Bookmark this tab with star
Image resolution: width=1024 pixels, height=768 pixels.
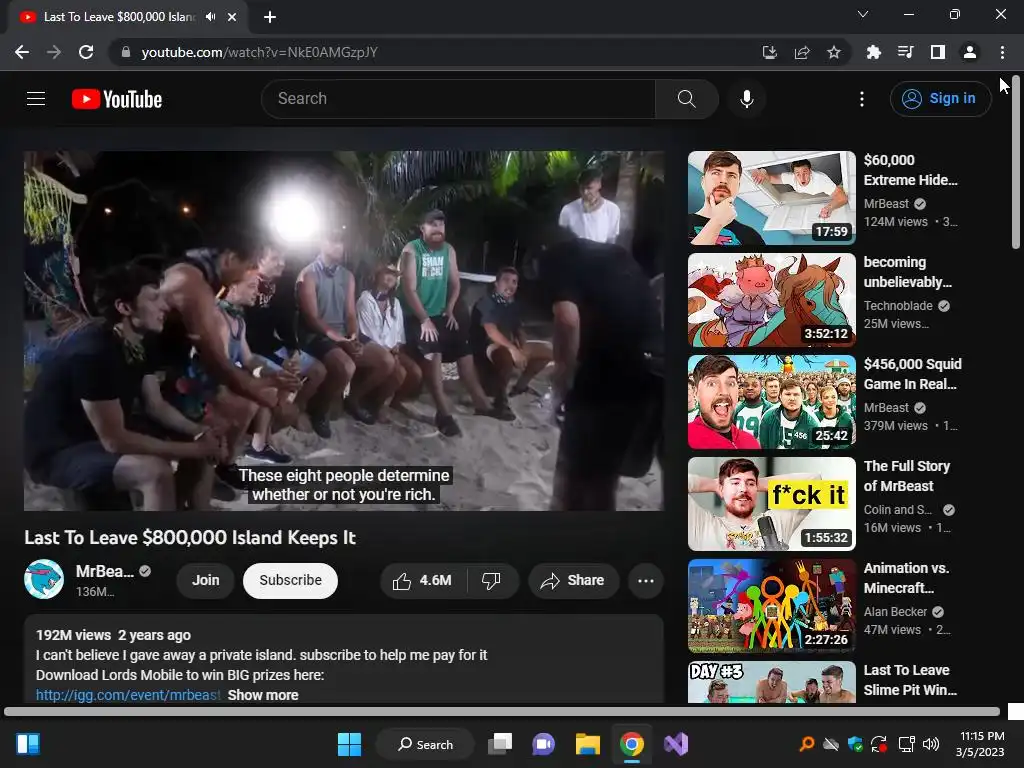(x=834, y=52)
